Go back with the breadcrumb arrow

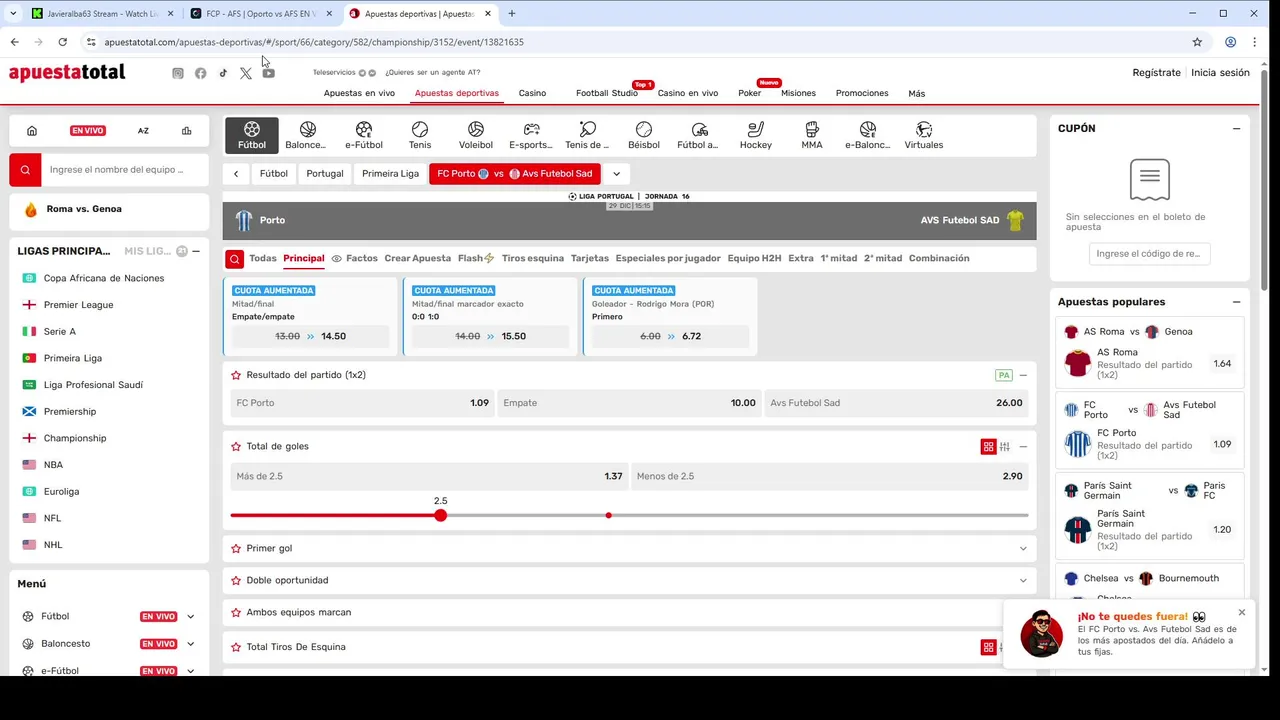pyautogui.click(x=236, y=174)
